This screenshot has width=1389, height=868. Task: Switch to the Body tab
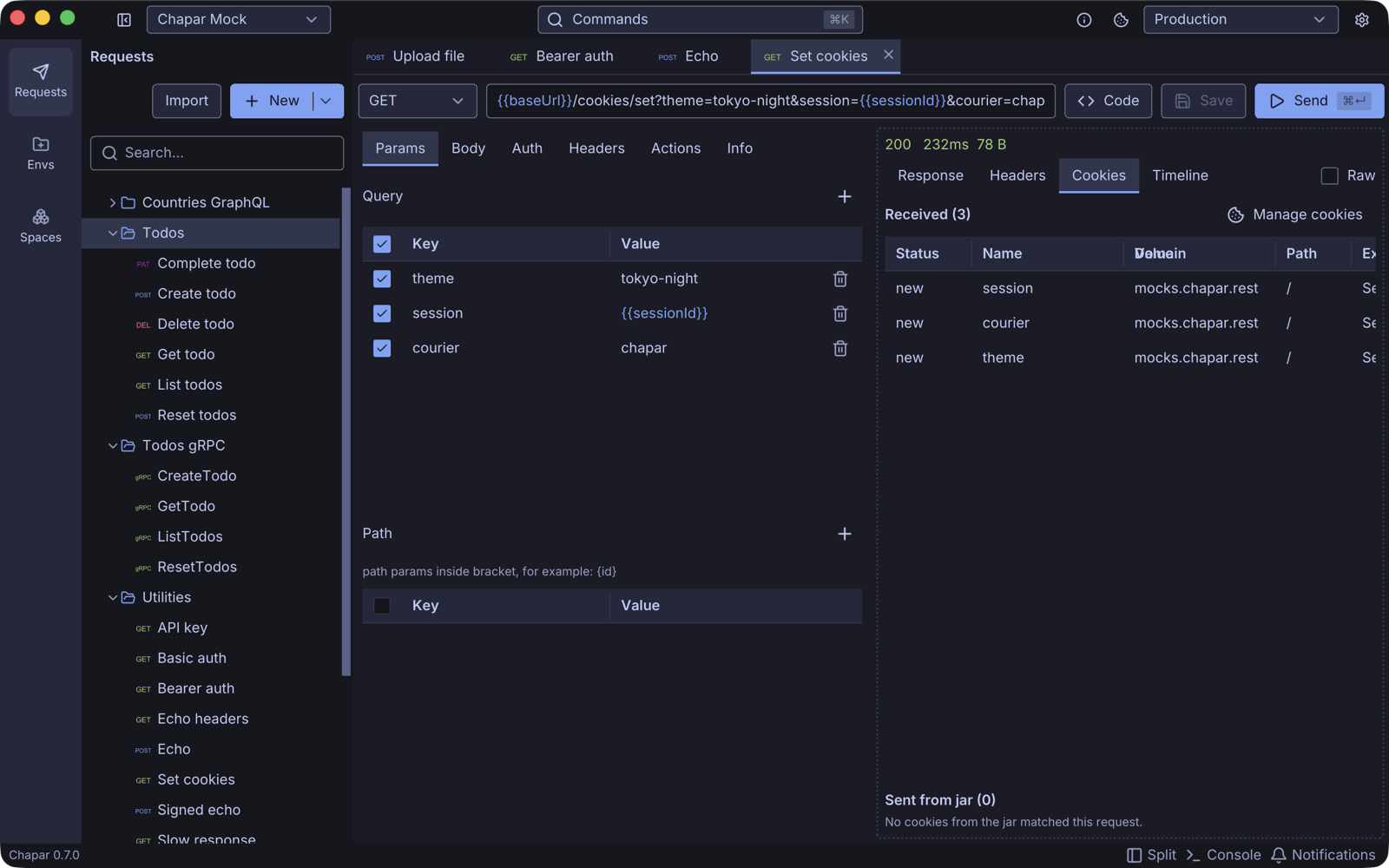468,148
